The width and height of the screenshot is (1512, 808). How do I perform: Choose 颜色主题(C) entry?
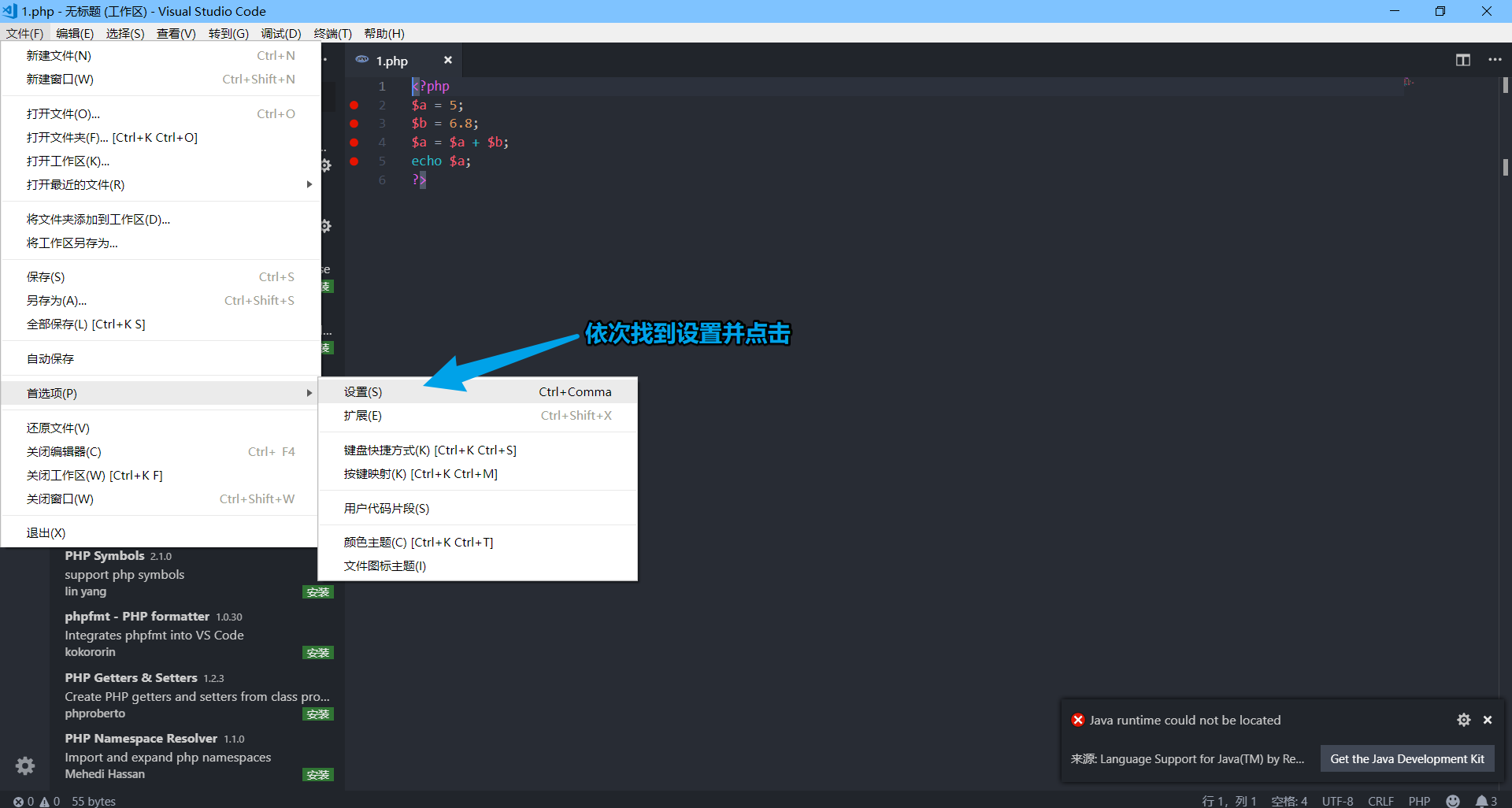(477, 542)
